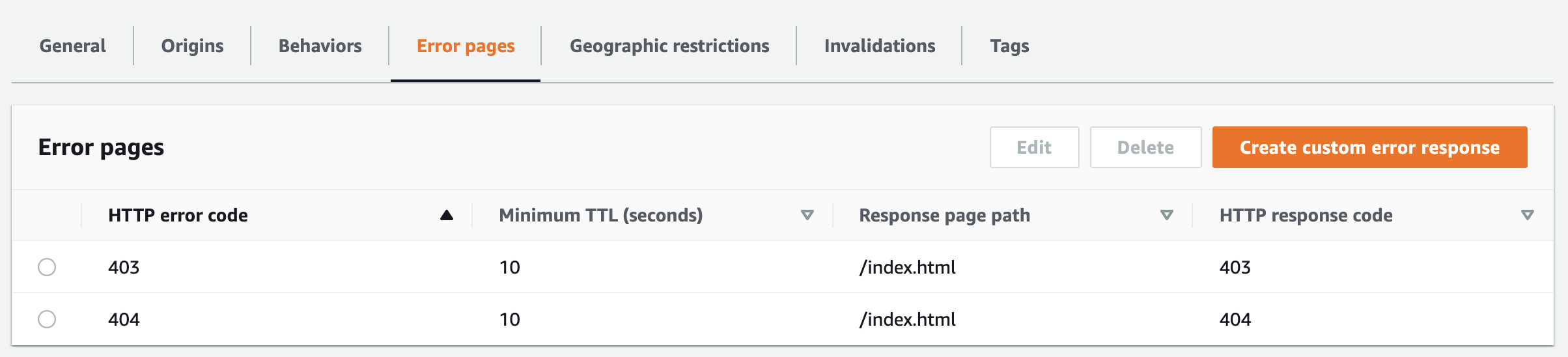Select the 404 error page radio button
The height and width of the screenshot is (357, 1568).
pos(47,319)
